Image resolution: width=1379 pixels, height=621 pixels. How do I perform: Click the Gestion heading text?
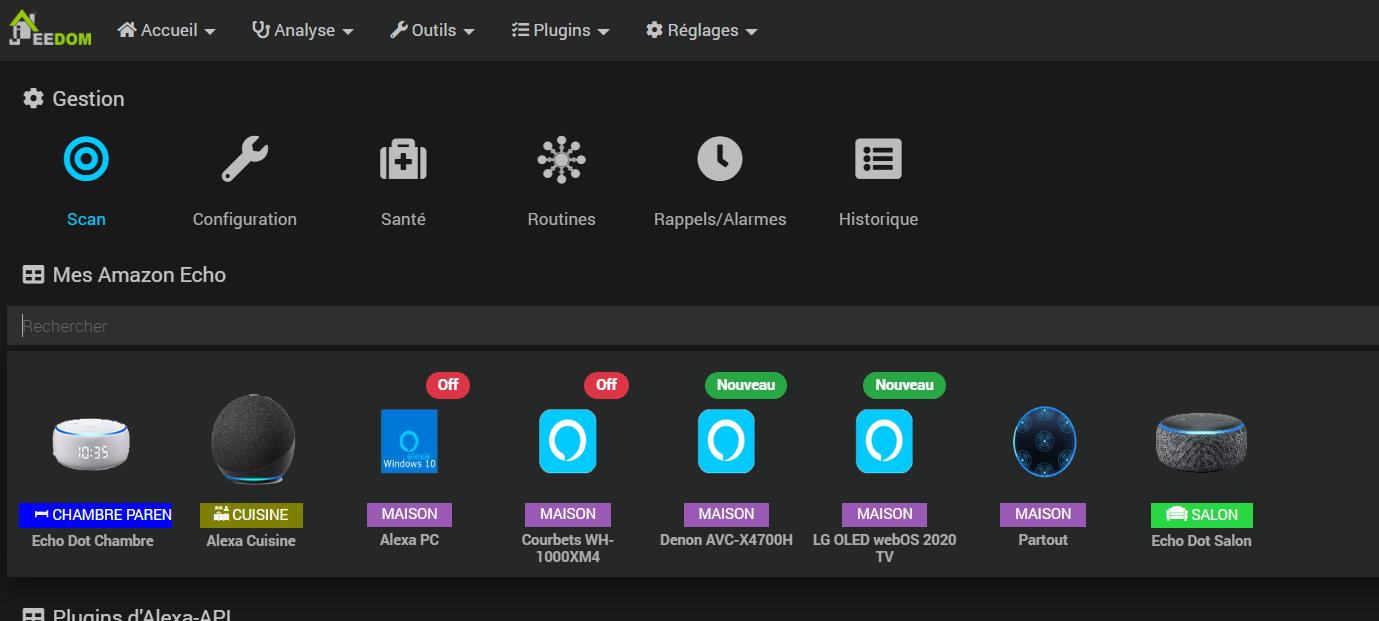(88, 98)
